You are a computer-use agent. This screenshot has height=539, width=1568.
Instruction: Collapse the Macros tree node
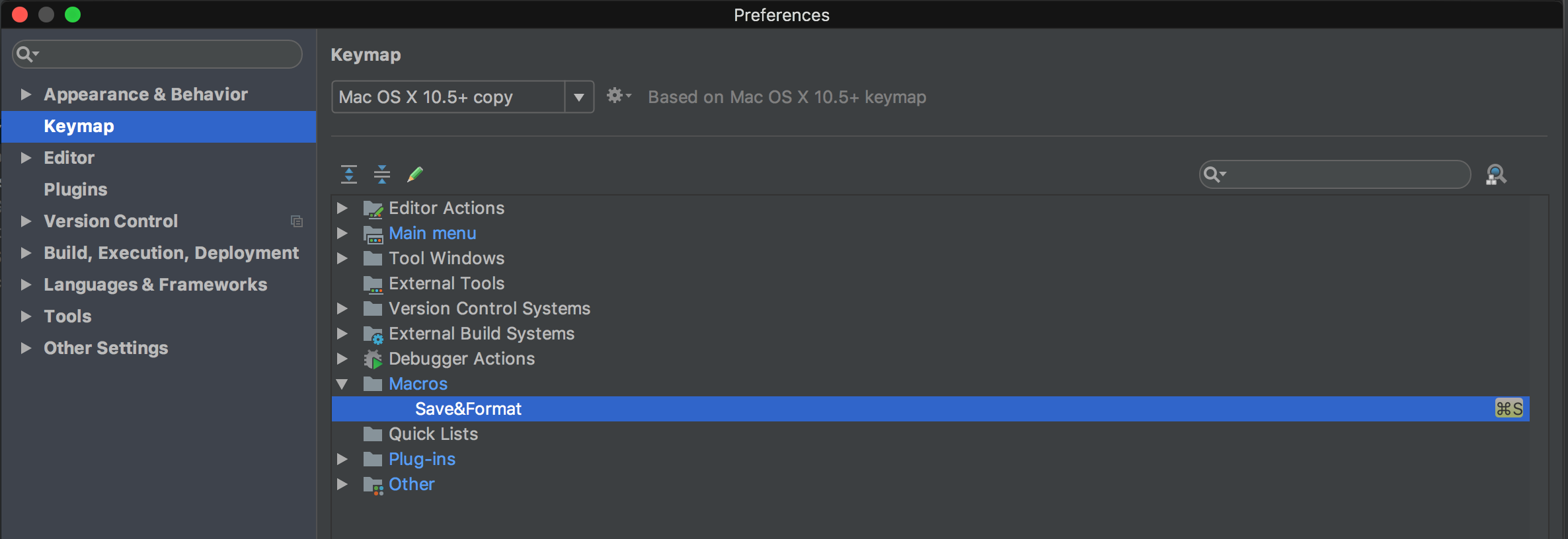tap(342, 384)
